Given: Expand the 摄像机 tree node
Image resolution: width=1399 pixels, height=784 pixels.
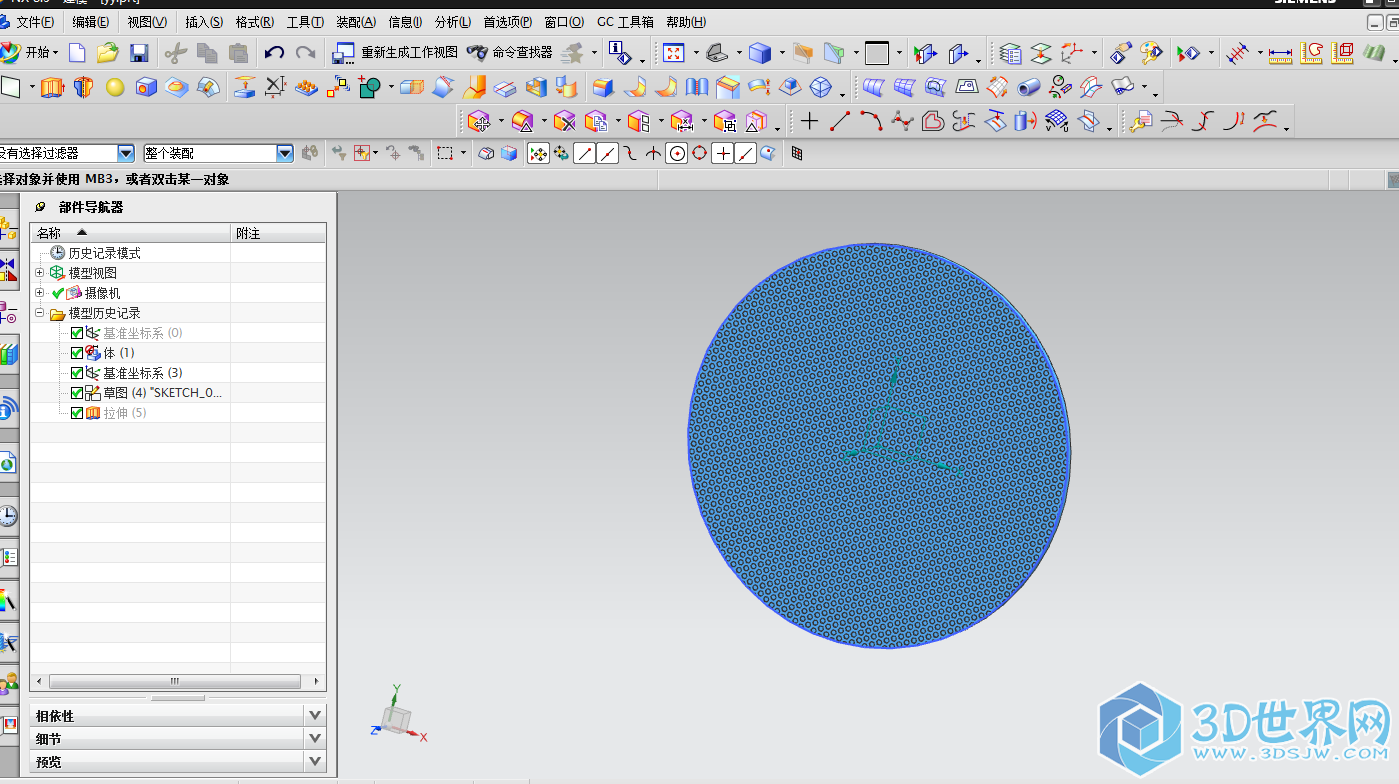Looking at the screenshot, I should pyautogui.click(x=39, y=293).
